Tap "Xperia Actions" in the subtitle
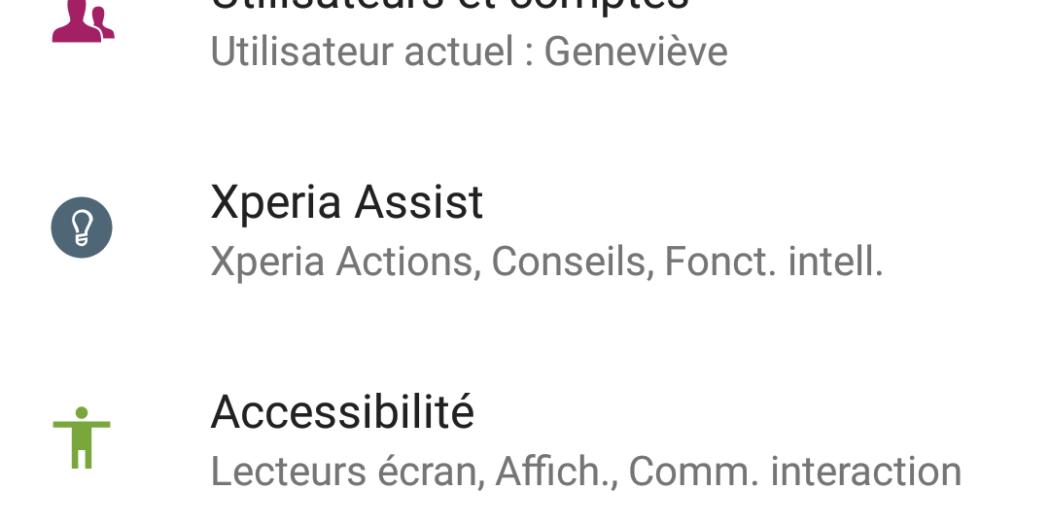1050x525 pixels. (x=340, y=262)
